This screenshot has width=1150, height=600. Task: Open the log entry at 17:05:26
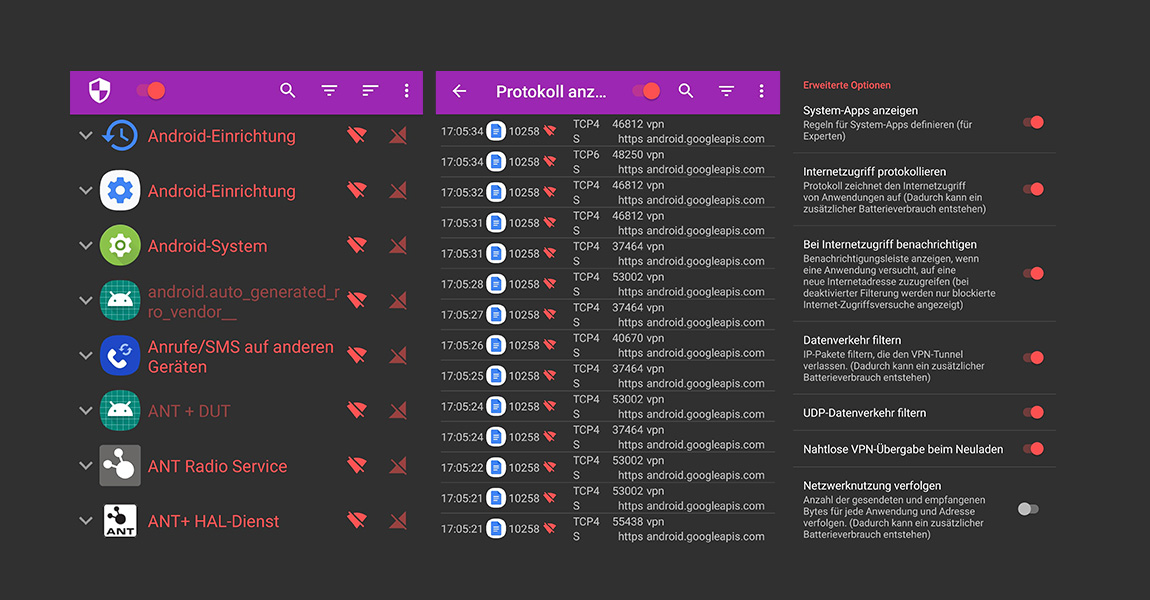click(607, 345)
